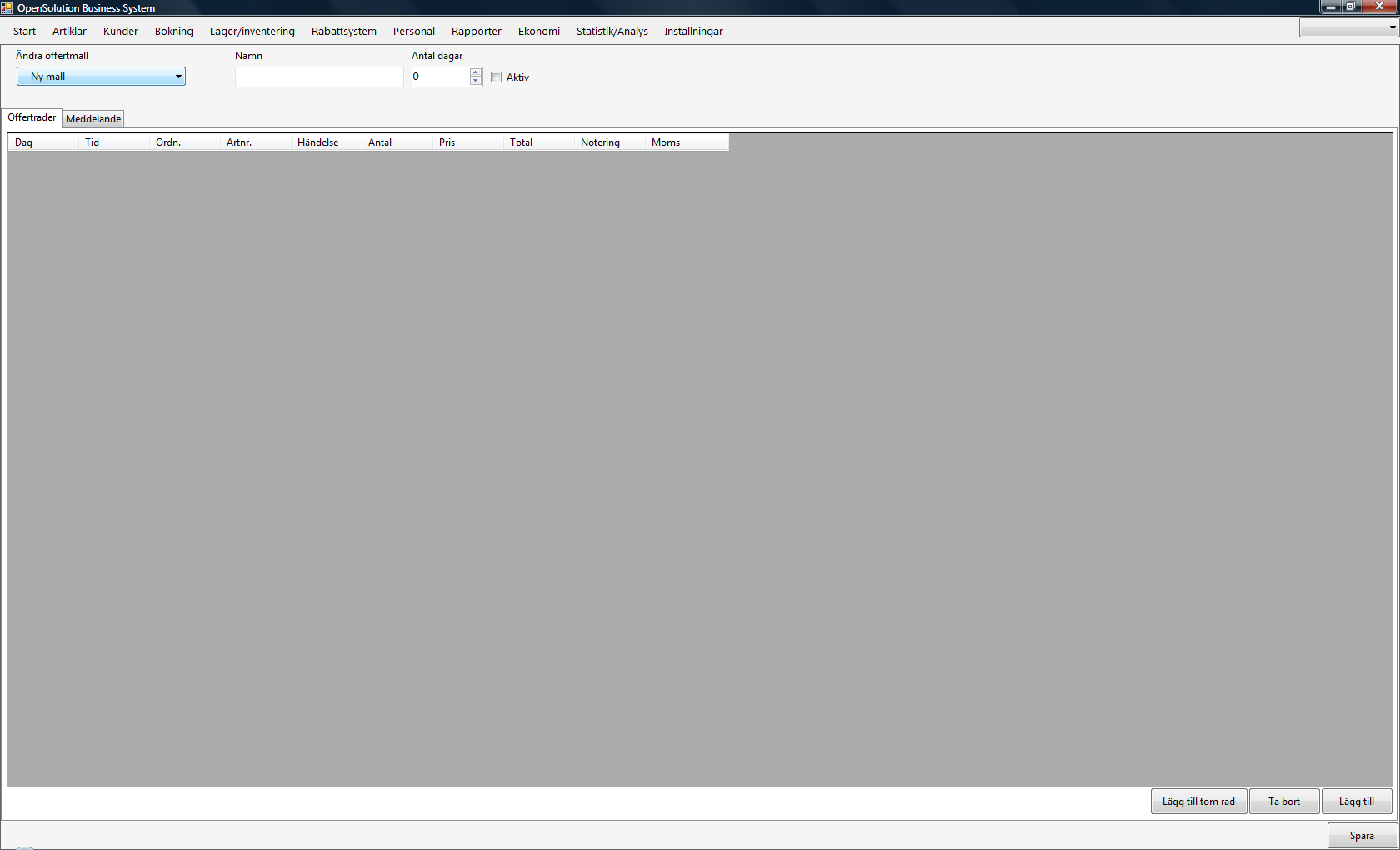Open the Start menu item

click(x=24, y=31)
